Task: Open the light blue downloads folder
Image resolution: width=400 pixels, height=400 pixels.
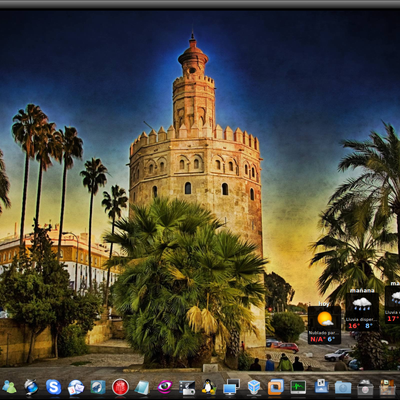Action: 343,388
